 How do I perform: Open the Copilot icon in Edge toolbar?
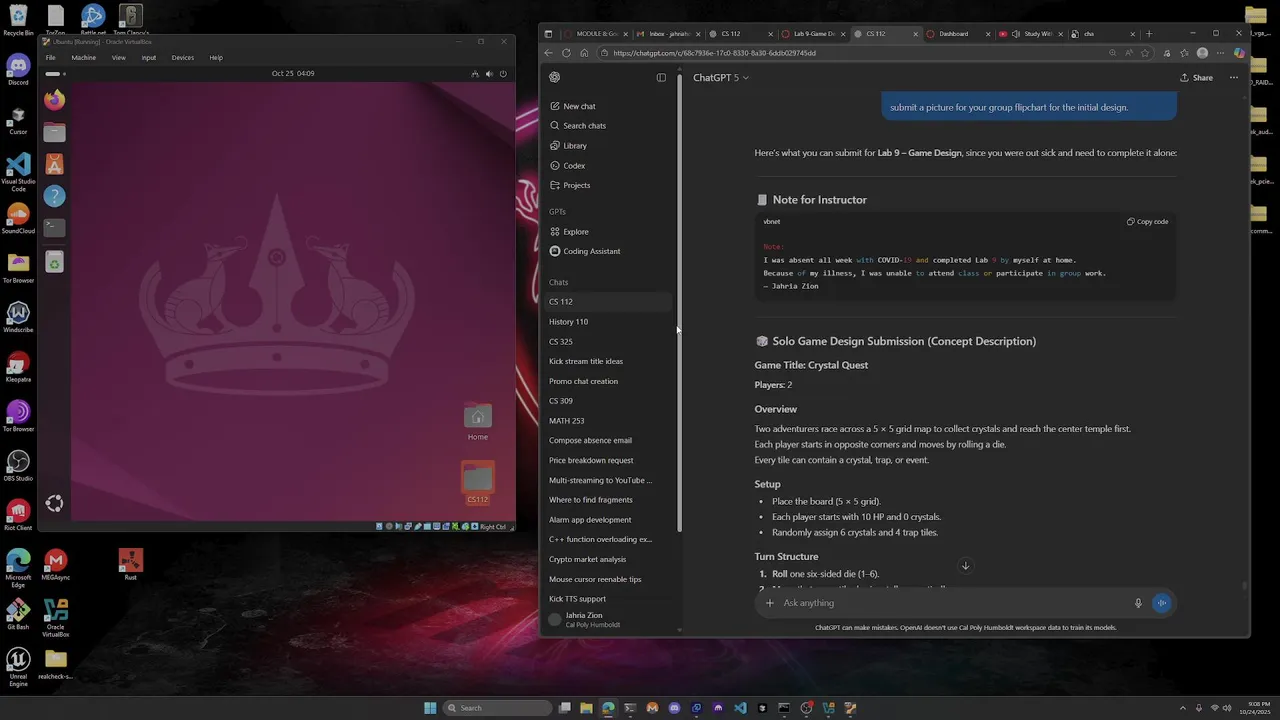click(1239, 53)
